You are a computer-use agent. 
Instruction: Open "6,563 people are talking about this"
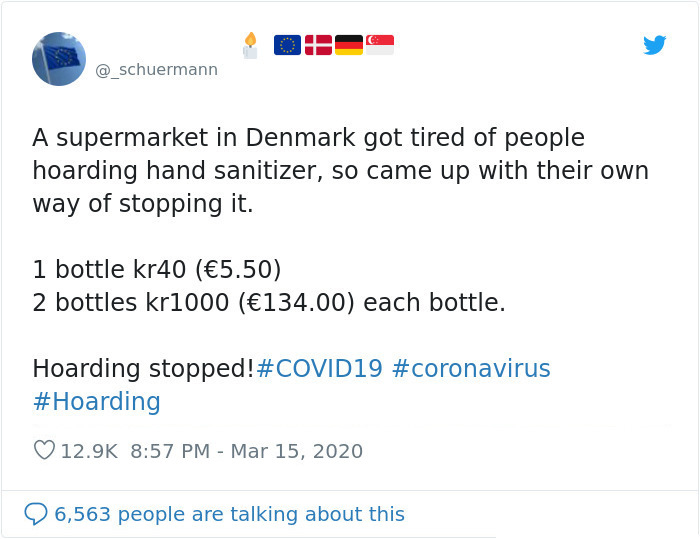pyautogui.click(x=229, y=514)
